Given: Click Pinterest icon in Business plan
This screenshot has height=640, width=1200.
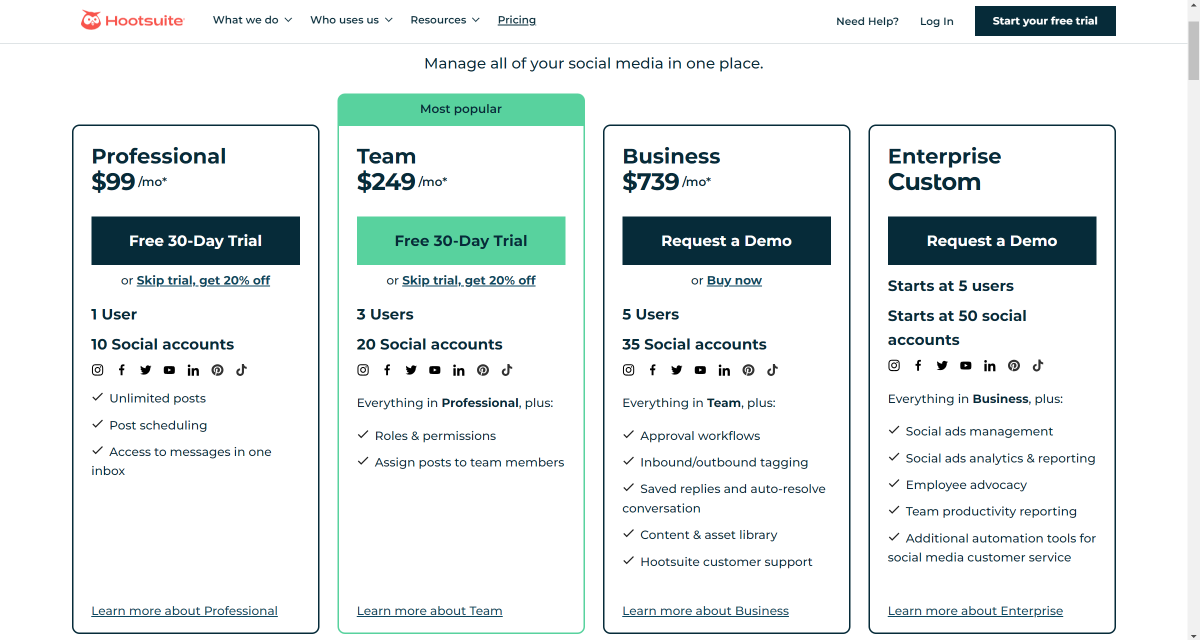Looking at the screenshot, I should click(748, 370).
